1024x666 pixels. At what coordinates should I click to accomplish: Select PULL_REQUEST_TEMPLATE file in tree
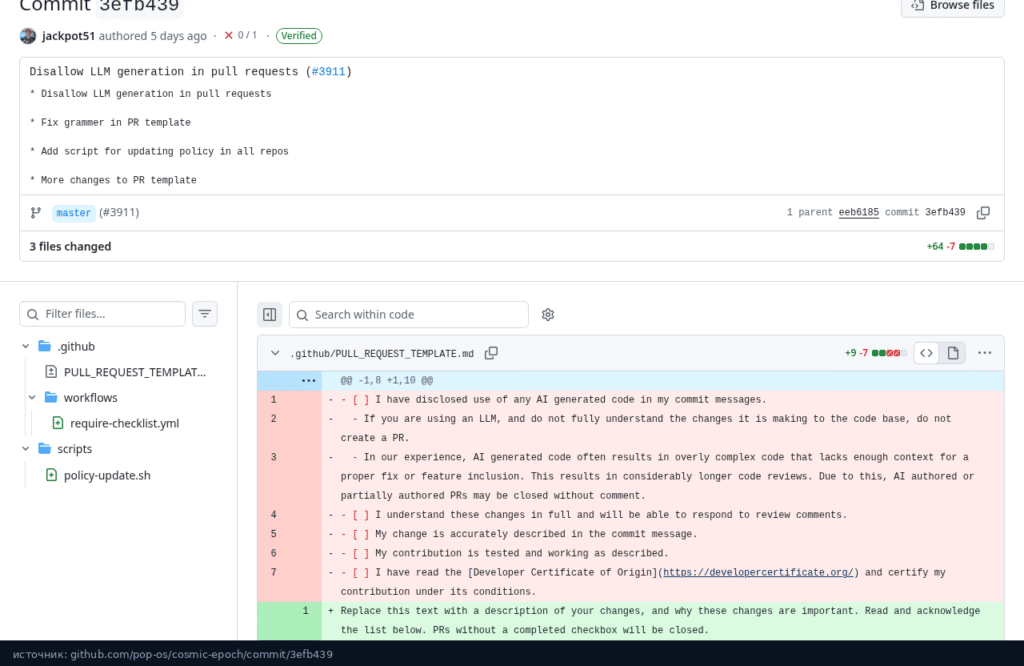click(135, 372)
